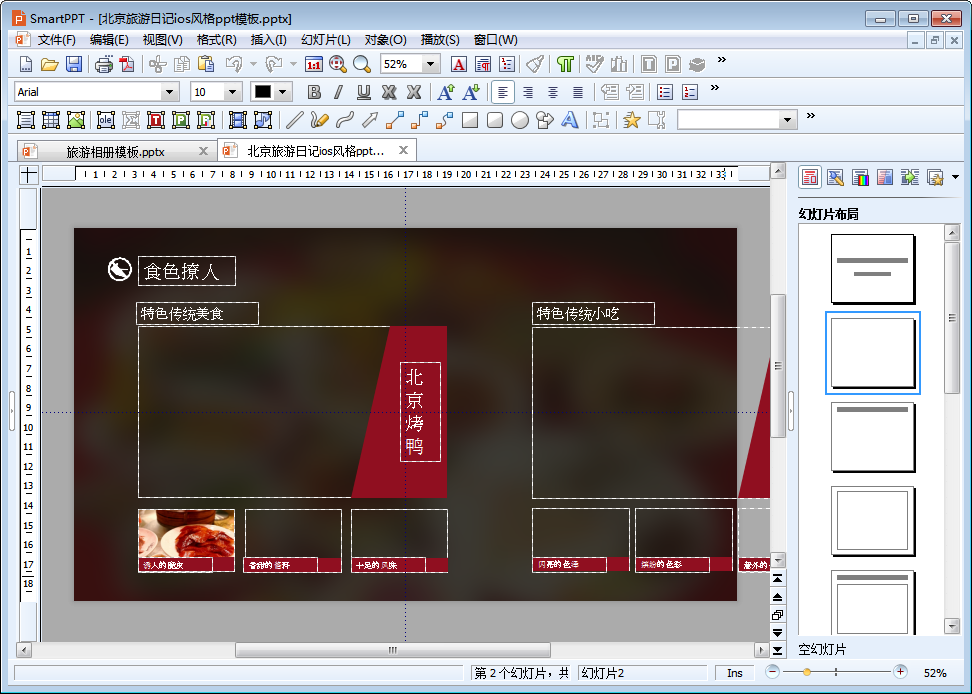The height and width of the screenshot is (694, 972).
Task: Insert a sound object using the music note icon
Action: coord(263,120)
